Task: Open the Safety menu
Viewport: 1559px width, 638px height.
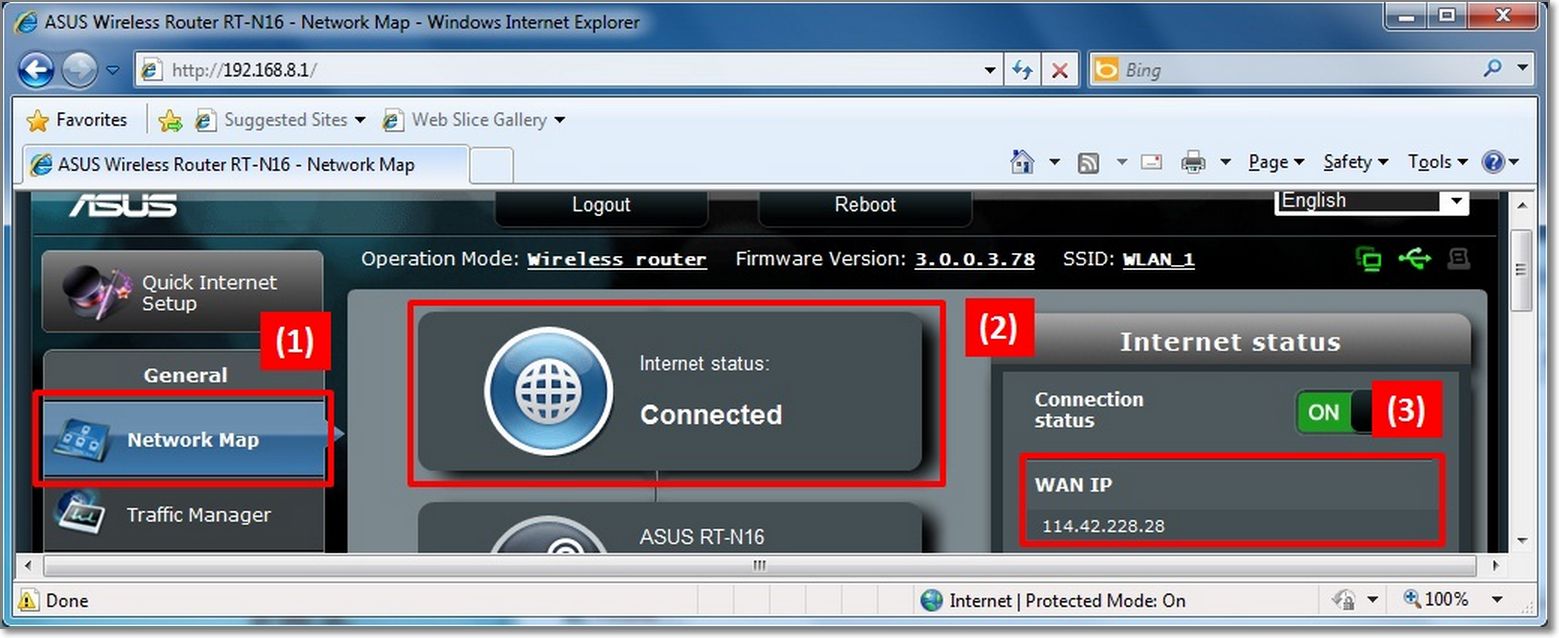Action: click(1356, 162)
